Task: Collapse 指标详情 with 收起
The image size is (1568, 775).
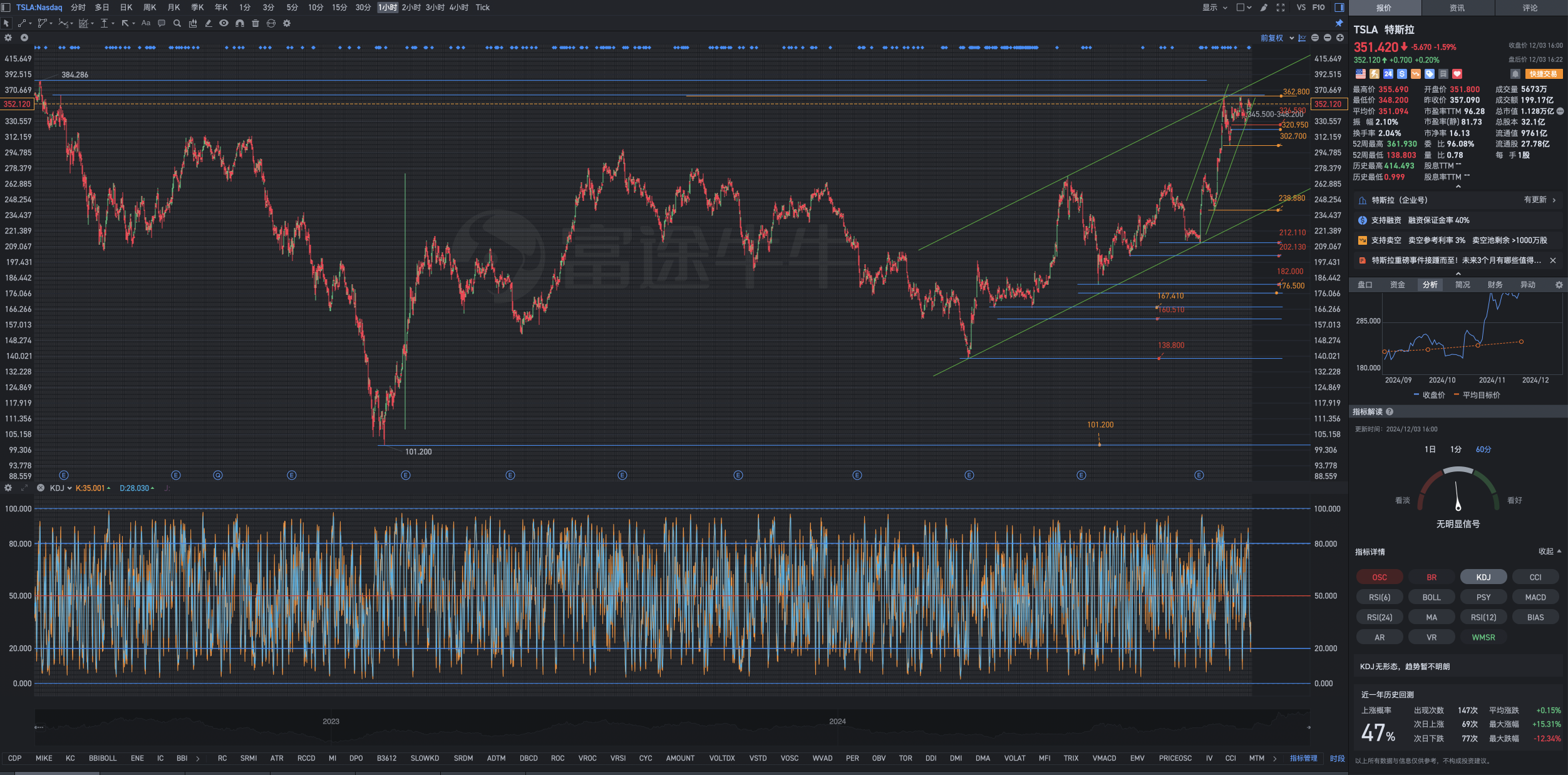Action: pyautogui.click(x=1550, y=552)
